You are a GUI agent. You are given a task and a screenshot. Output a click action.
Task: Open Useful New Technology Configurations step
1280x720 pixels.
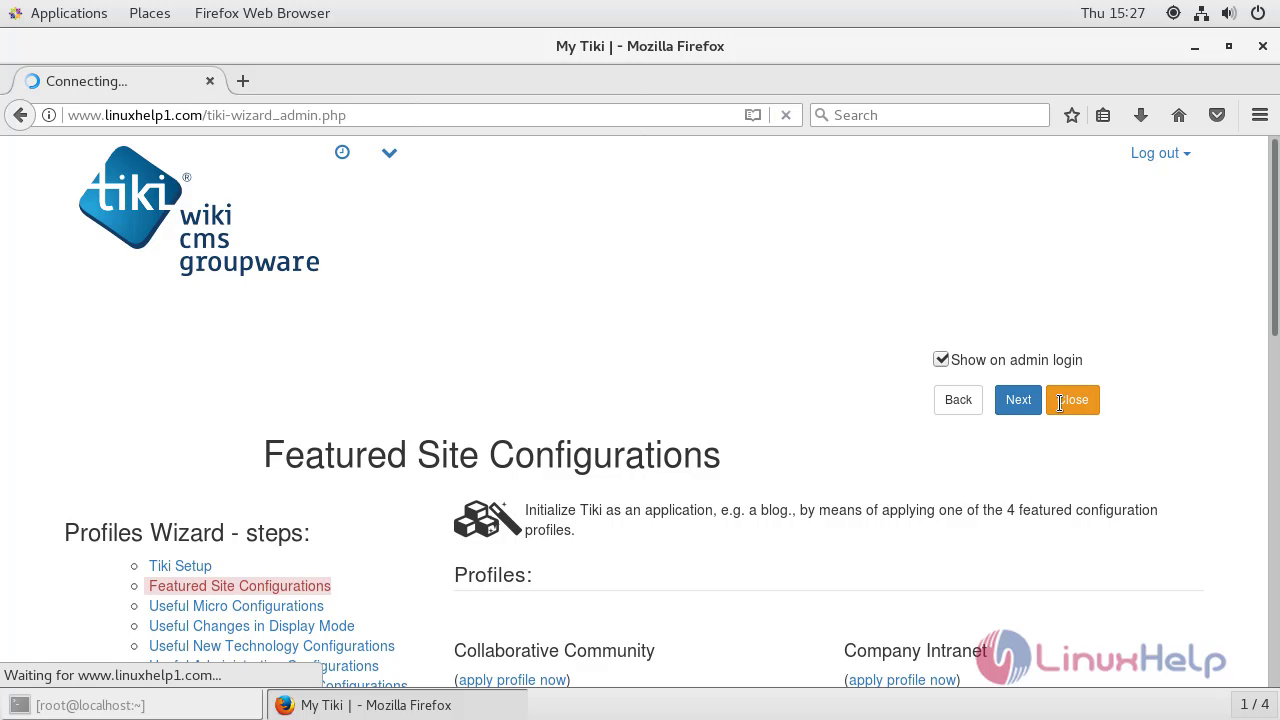pyautogui.click(x=272, y=646)
